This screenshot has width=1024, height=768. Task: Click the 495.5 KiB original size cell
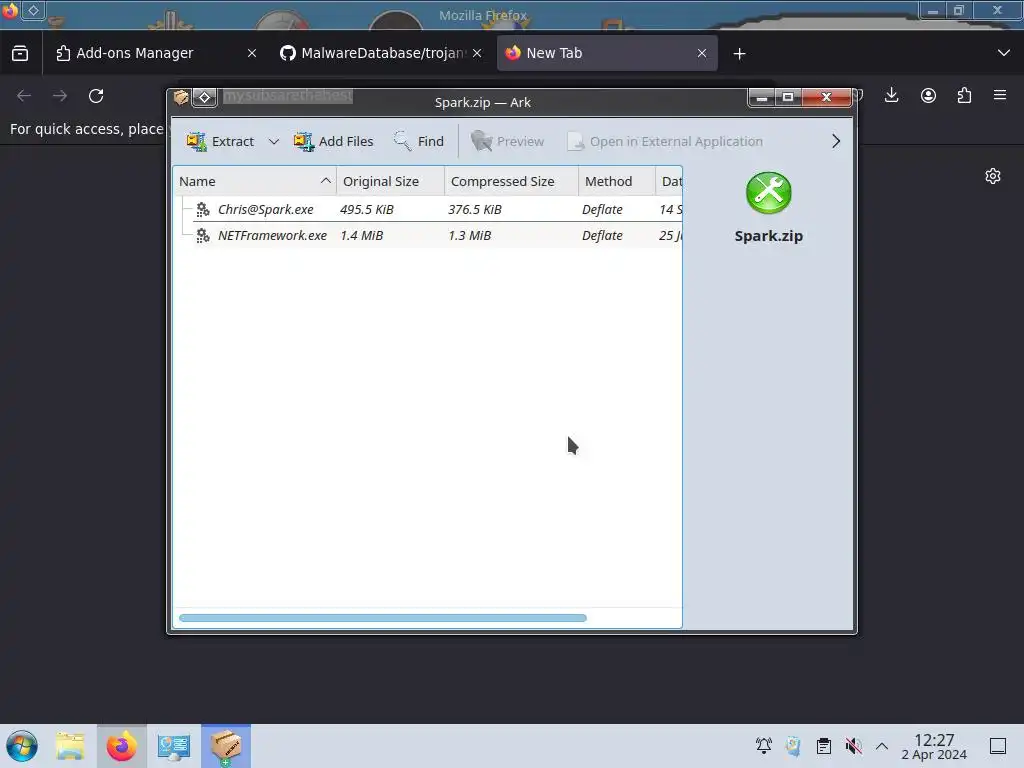pos(366,209)
